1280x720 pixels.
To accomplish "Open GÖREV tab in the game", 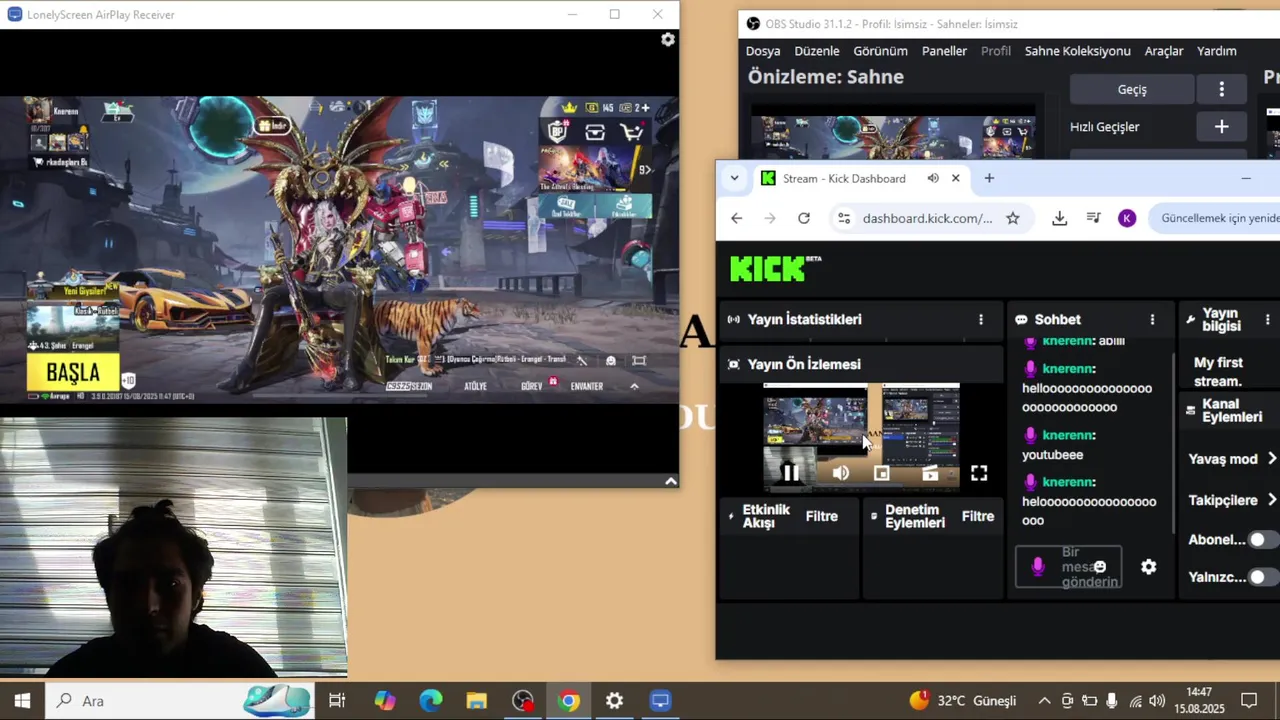I will pos(531,386).
